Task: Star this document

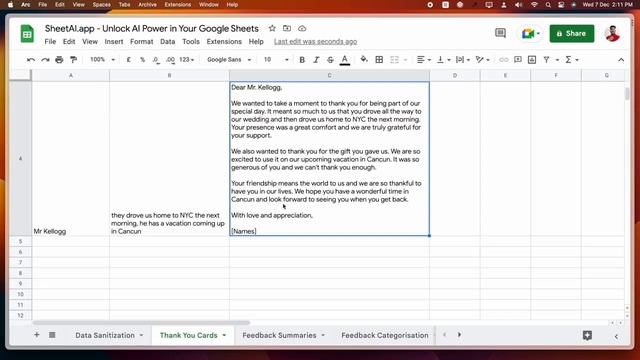Action: tap(272, 28)
